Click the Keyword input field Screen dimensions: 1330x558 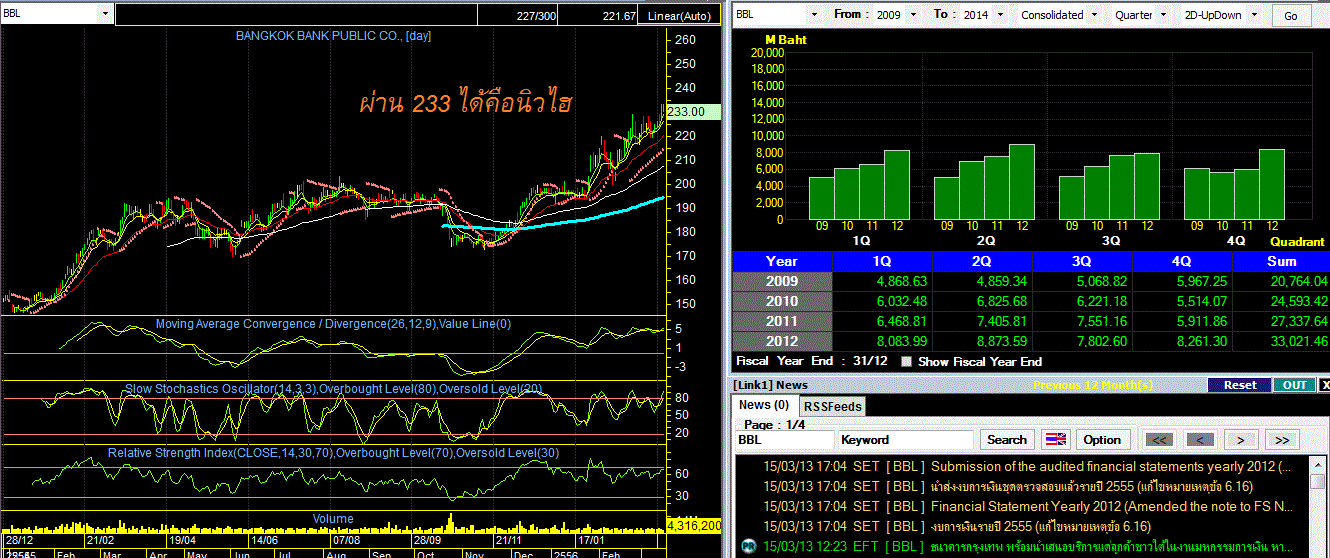[905, 440]
